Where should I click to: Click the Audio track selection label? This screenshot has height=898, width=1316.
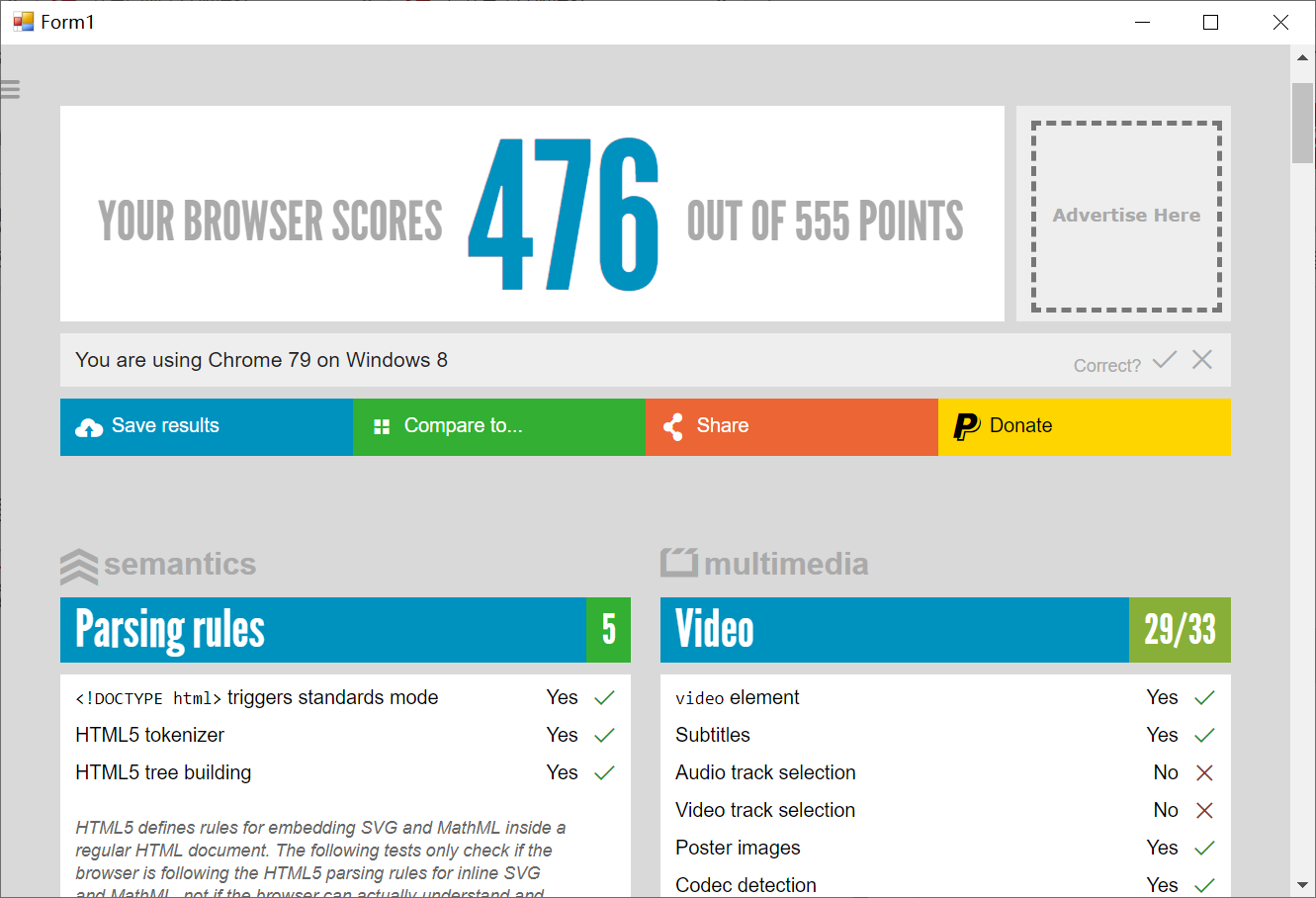coord(765,773)
